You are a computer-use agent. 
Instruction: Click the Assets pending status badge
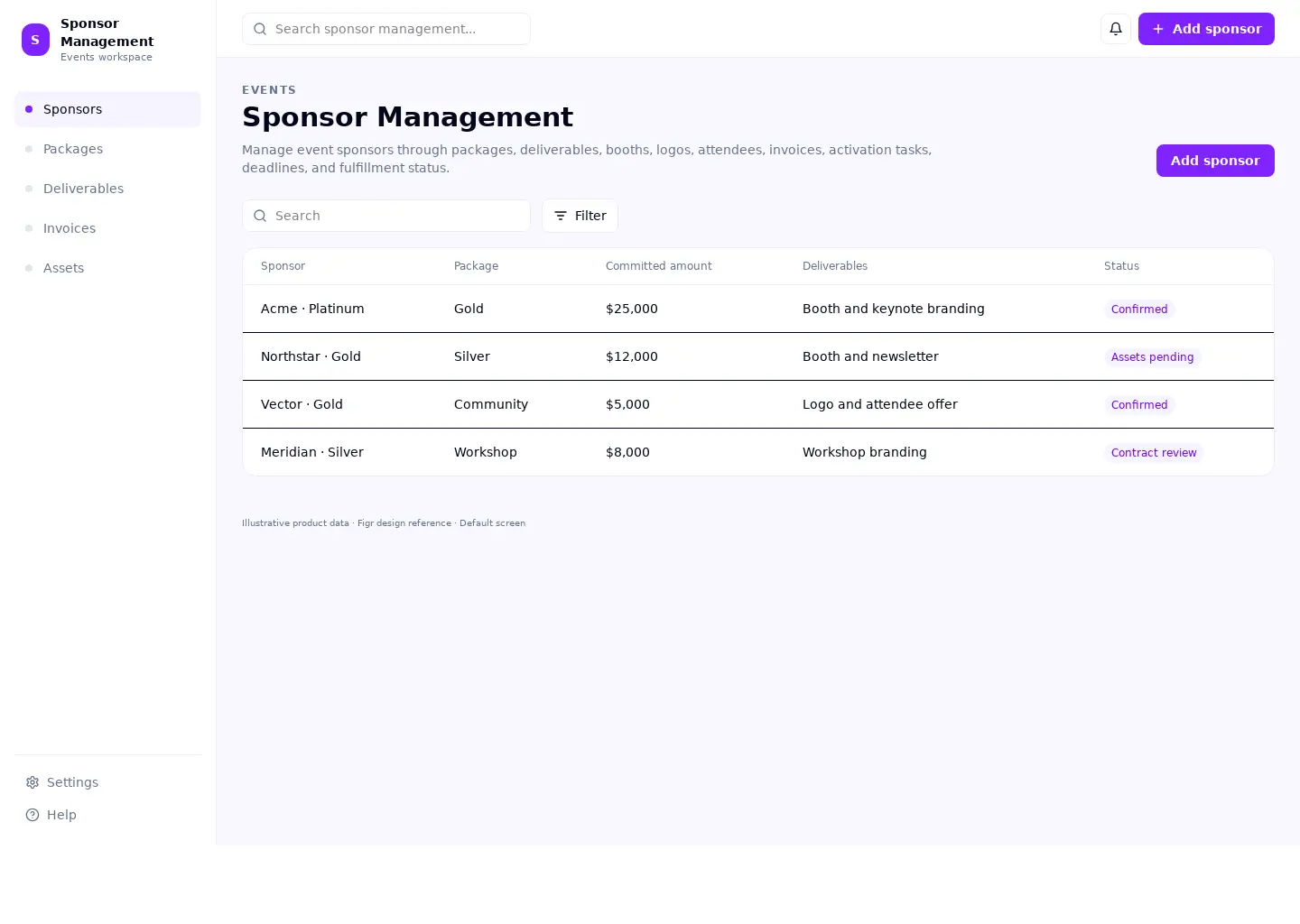click(x=1153, y=357)
